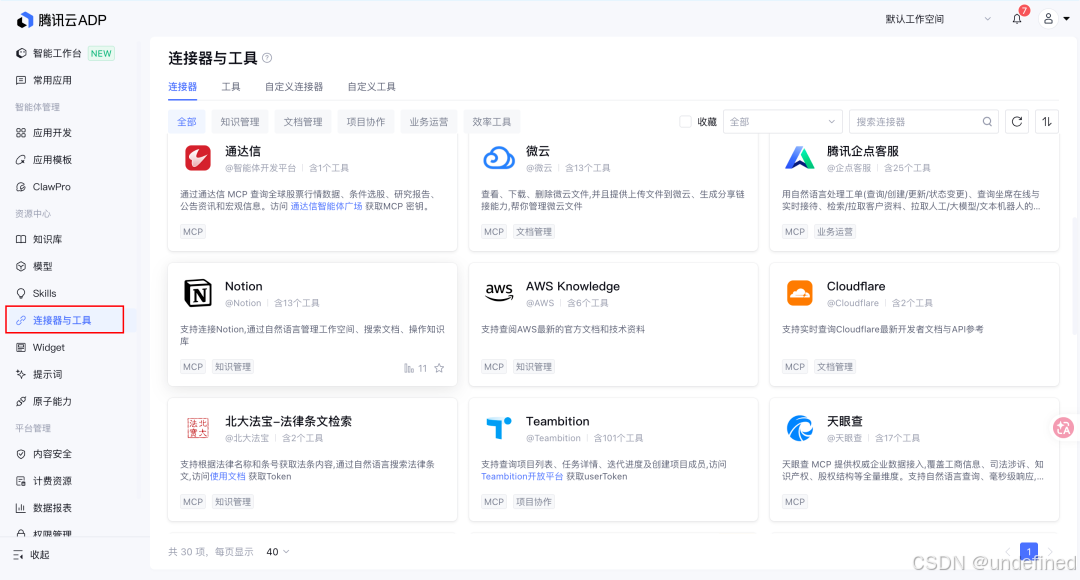The width and height of the screenshot is (1080, 580).
Task: Open the AWS Knowledge icon
Action: 499,293
